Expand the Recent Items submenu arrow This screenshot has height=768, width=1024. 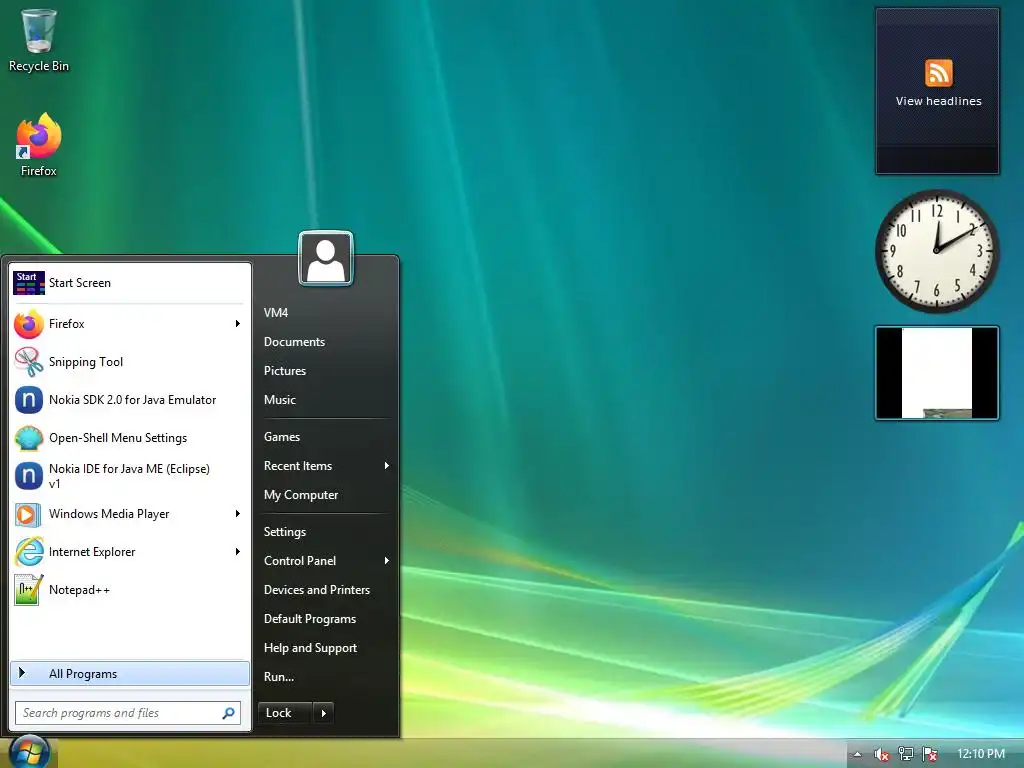point(387,466)
